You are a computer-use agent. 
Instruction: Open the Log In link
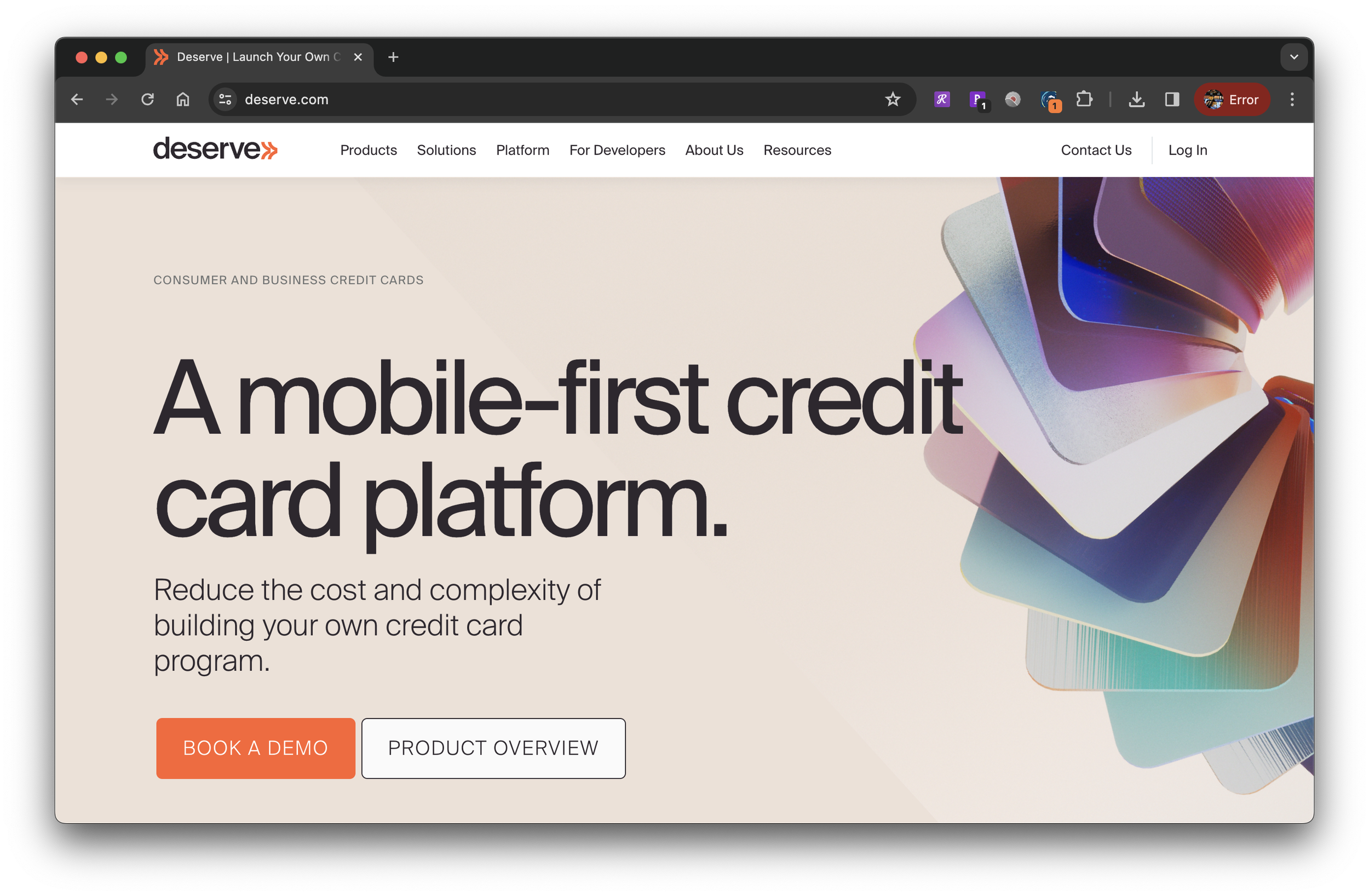point(1187,150)
